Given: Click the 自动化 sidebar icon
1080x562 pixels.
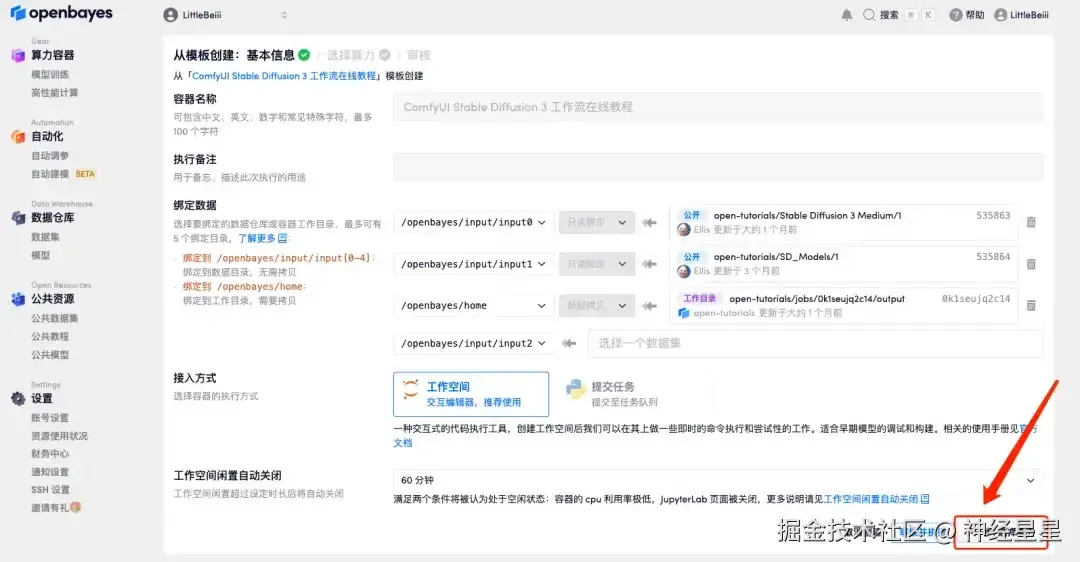Looking at the screenshot, I should pos(18,136).
